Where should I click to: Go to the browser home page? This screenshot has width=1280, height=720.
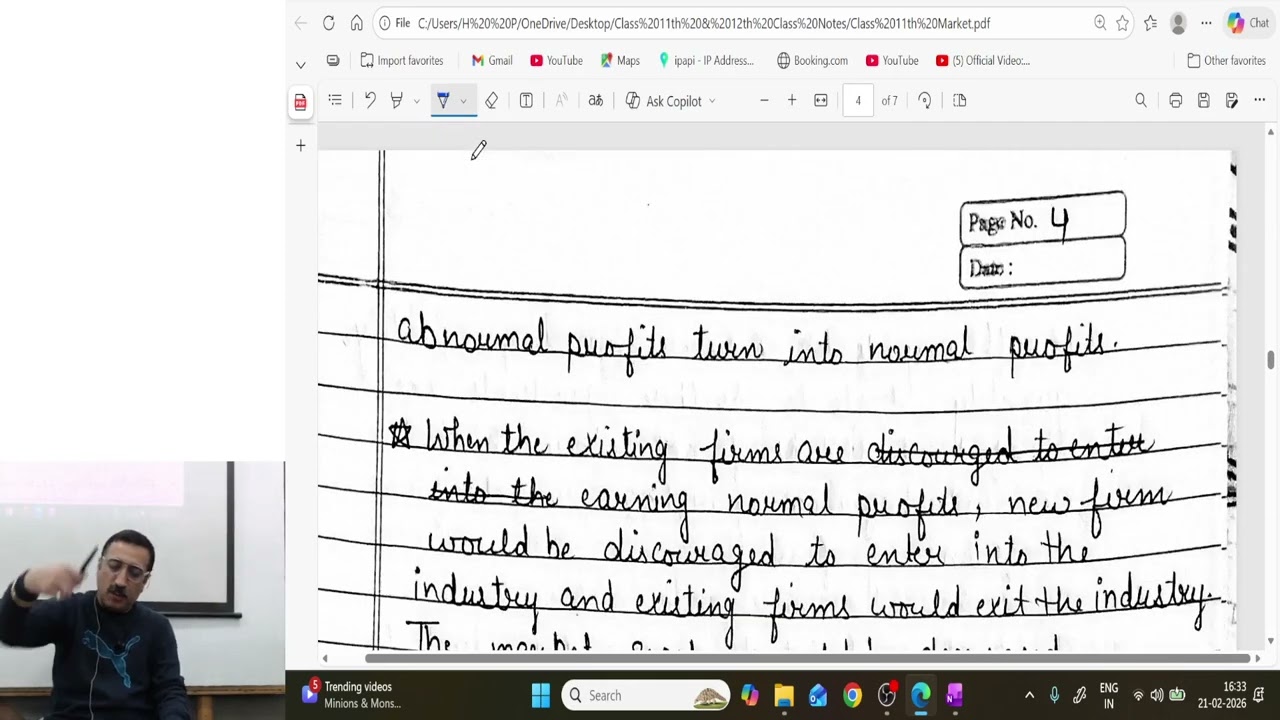(x=357, y=23)
